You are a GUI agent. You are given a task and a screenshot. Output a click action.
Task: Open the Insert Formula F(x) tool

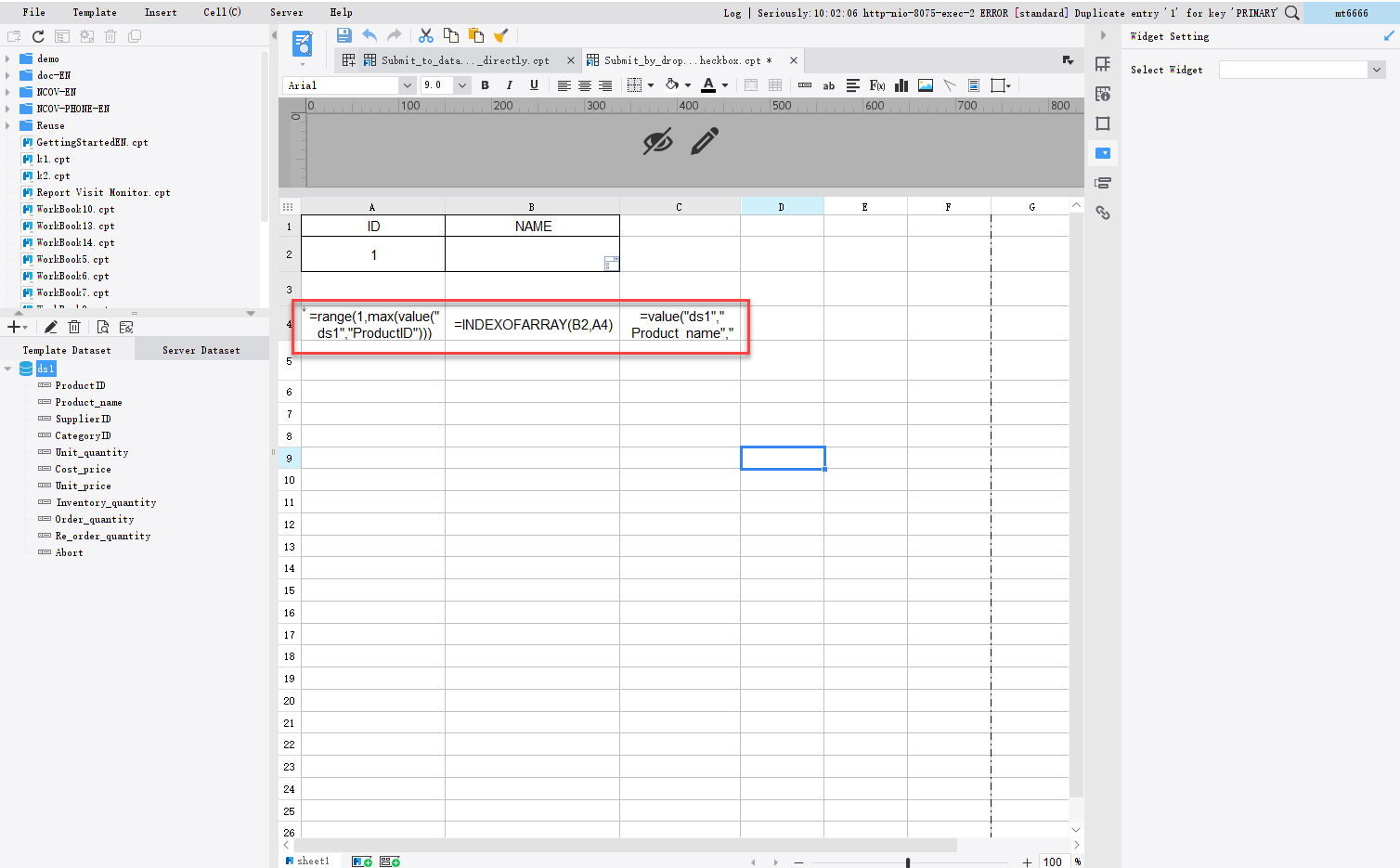[876, 84]
